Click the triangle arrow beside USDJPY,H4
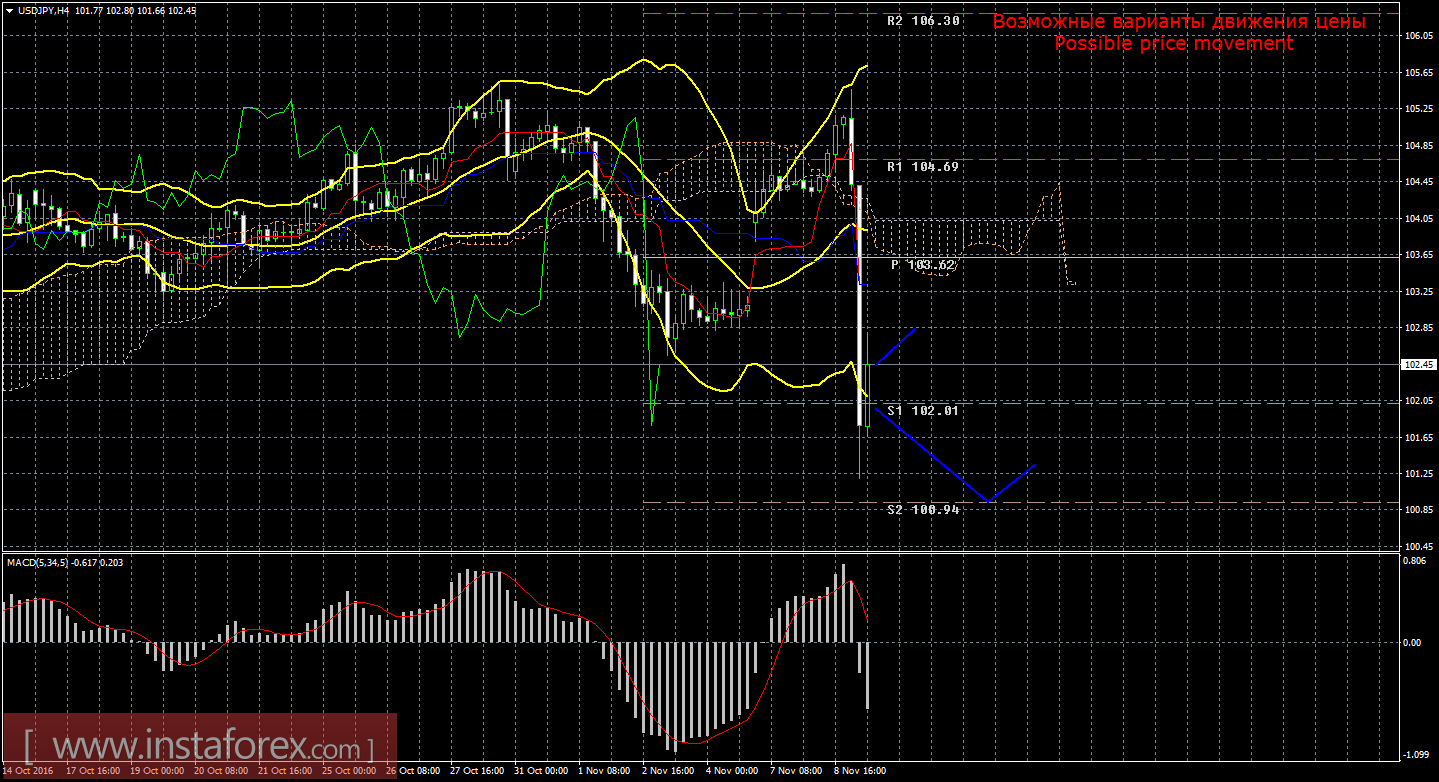This screenshot has width=1439, height=782. coord(8,9)
